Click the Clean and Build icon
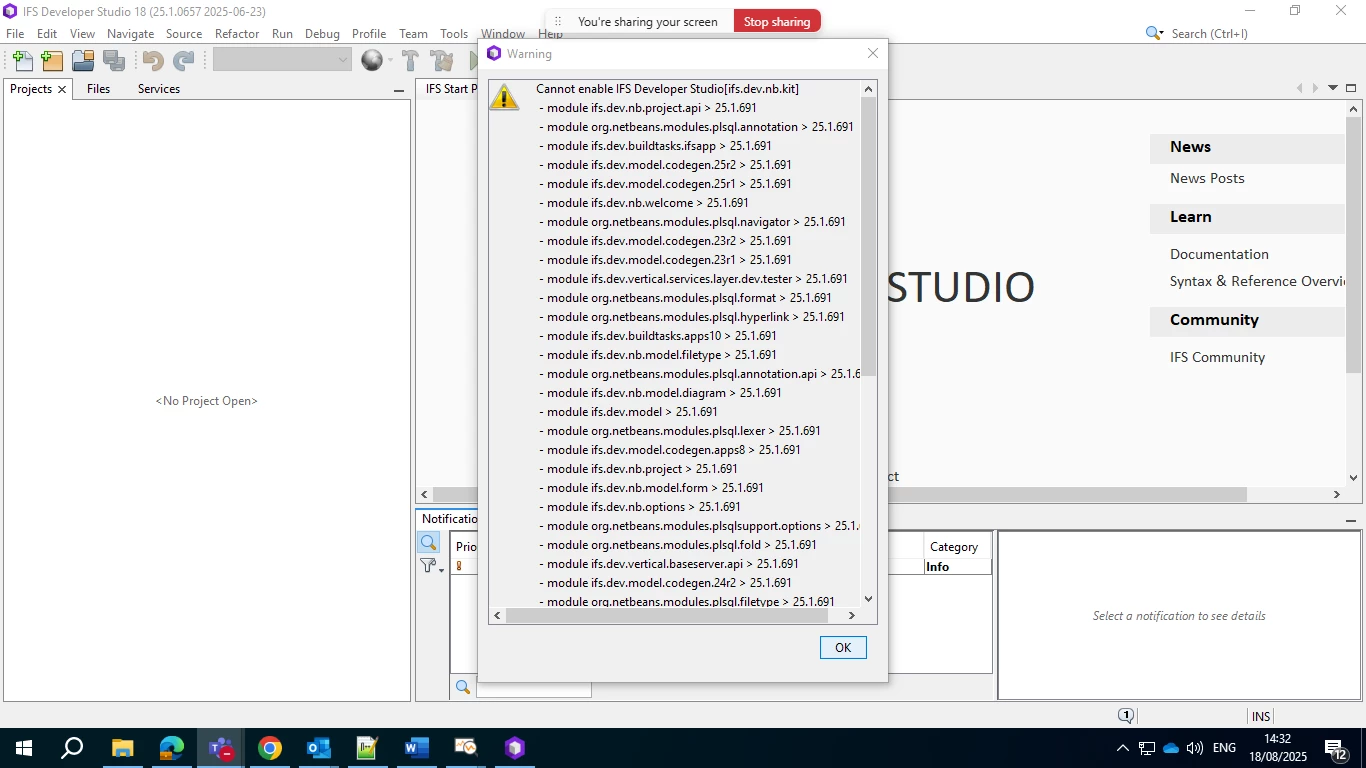1366x768 pixels. (441, 61)
